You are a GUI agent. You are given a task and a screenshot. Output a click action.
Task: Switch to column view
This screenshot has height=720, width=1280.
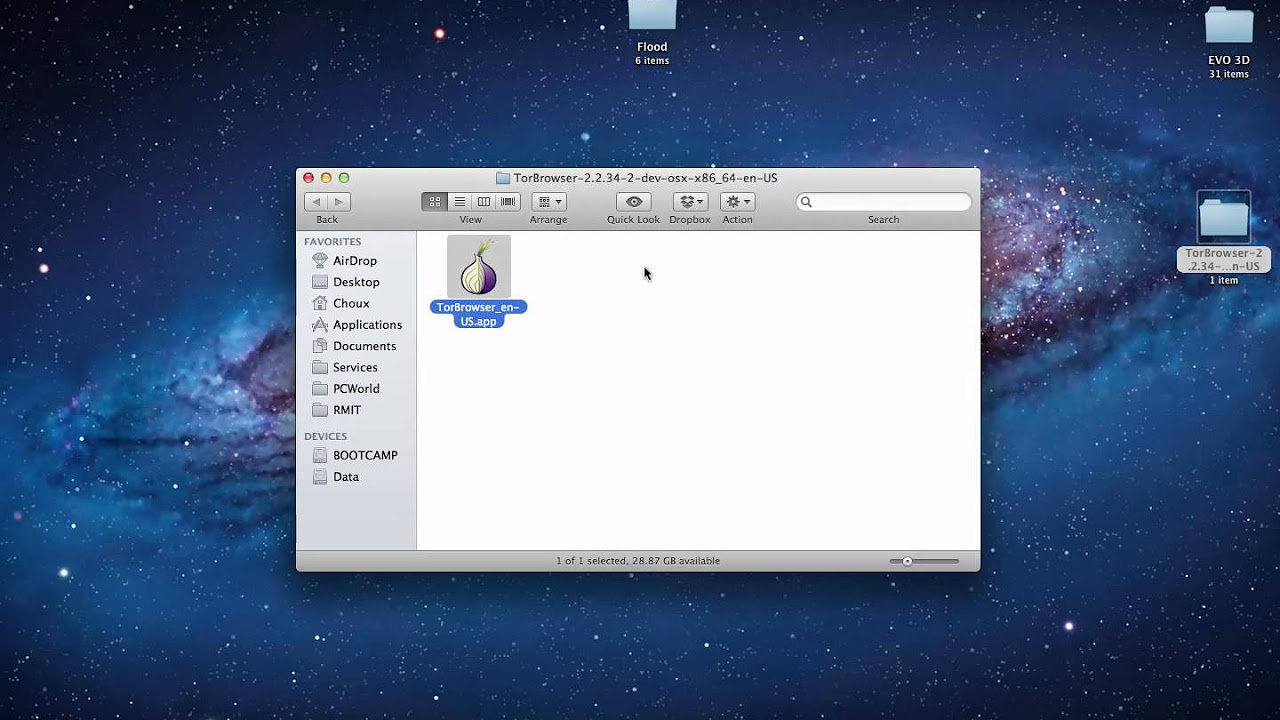pyautogui.click(x=484, y=202)
